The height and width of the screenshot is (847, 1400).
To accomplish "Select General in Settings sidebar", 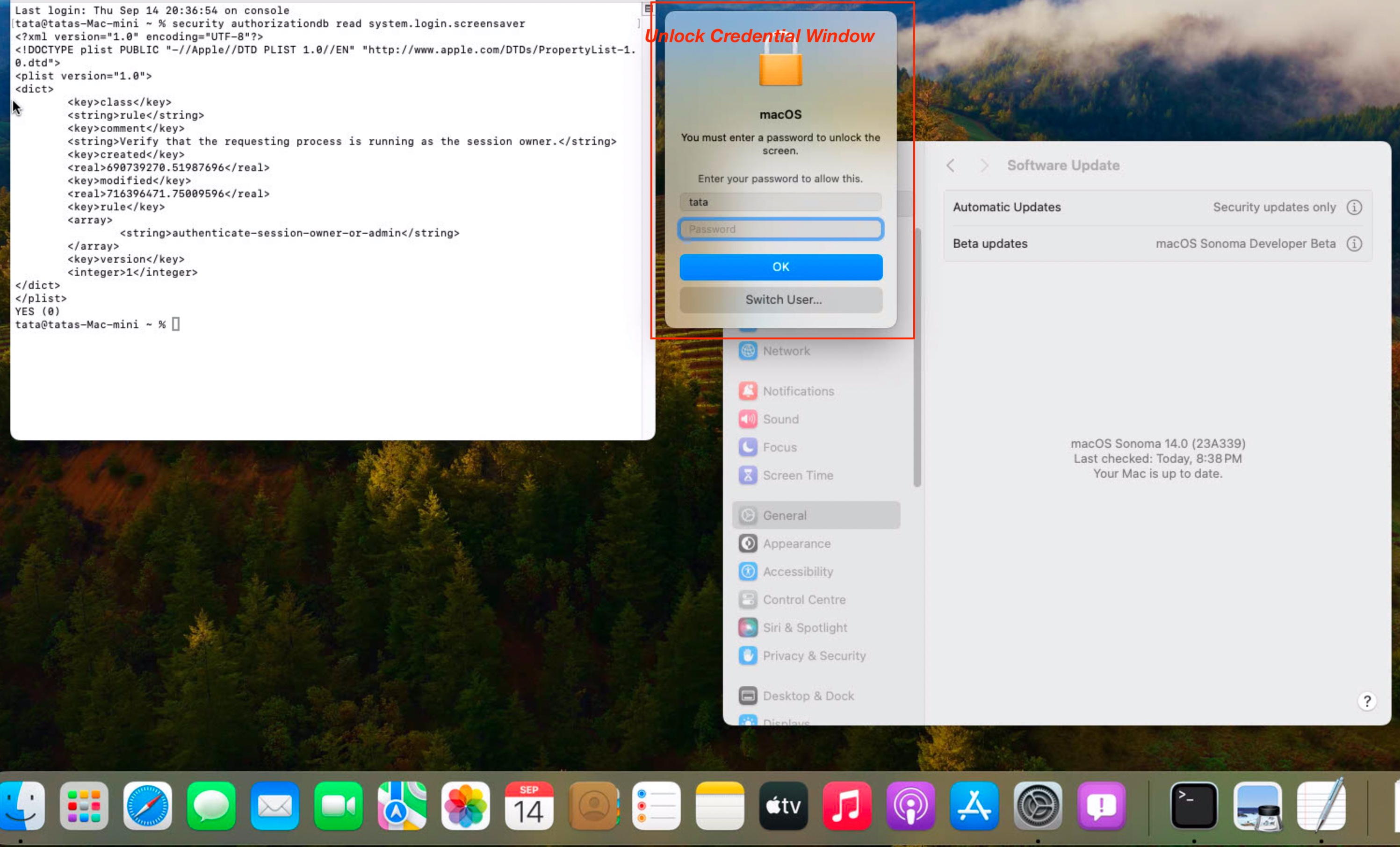I will point(816,516).
